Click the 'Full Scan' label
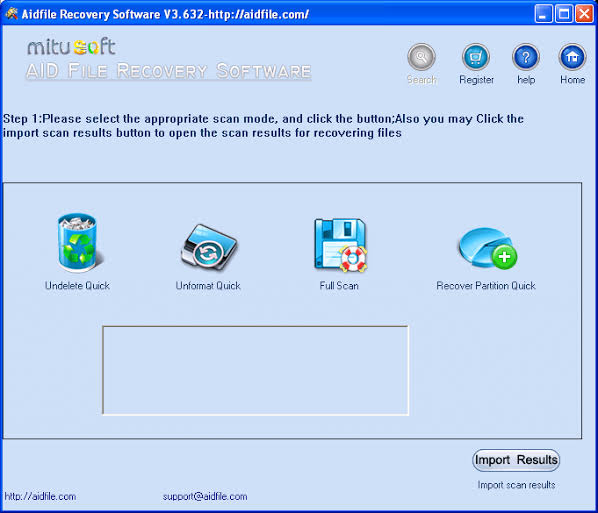Screen dimensions: 598x513 coord(339,286)
